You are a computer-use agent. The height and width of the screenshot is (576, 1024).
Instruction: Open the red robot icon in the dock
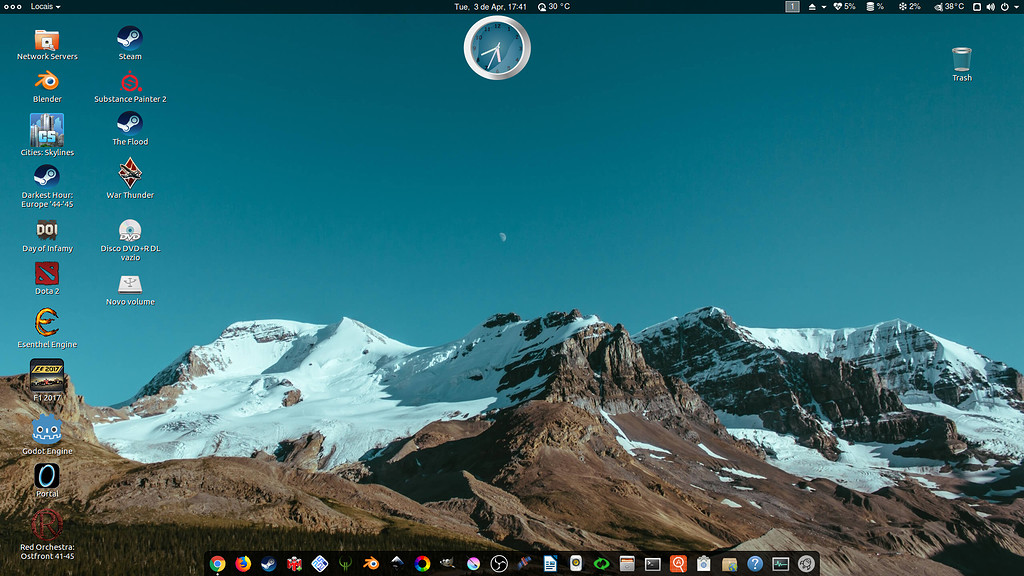(x=295, y=564)
